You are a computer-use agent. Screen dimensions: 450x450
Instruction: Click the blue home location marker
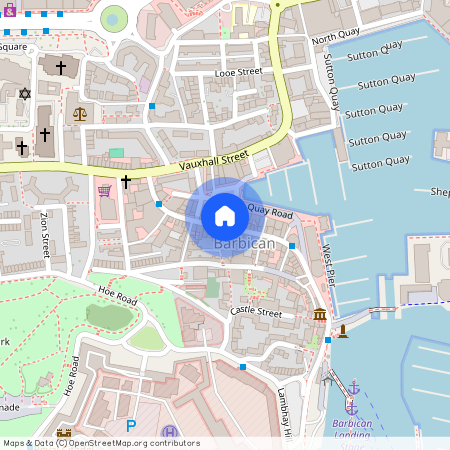(225, 217)
